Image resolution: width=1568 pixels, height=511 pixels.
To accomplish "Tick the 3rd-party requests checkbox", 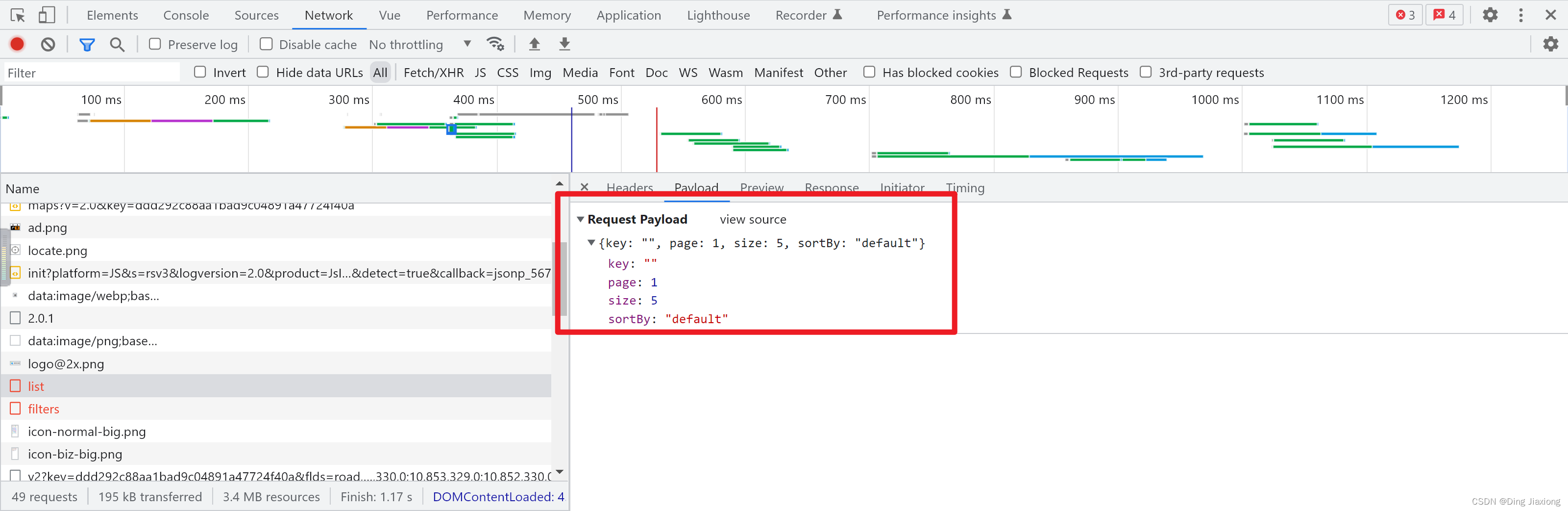I will coord(1145,72).
